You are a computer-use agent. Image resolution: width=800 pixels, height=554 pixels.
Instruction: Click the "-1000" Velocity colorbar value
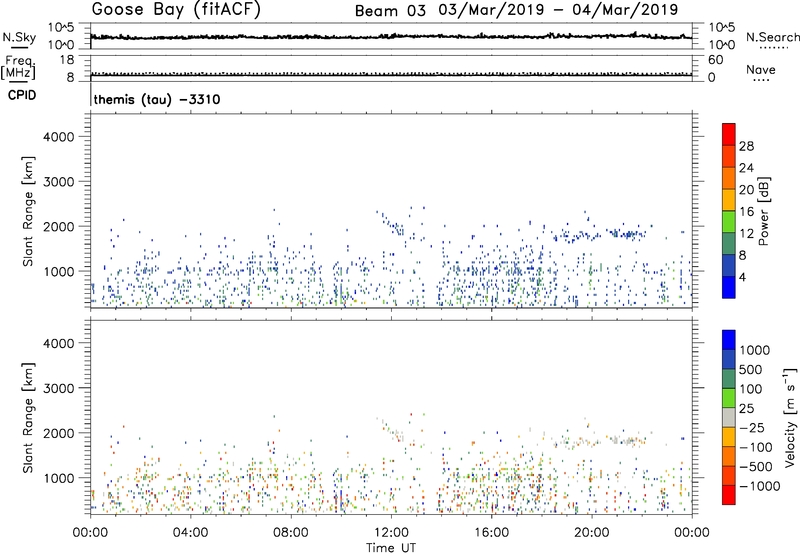pyautogui.click(x=760, y=486)
